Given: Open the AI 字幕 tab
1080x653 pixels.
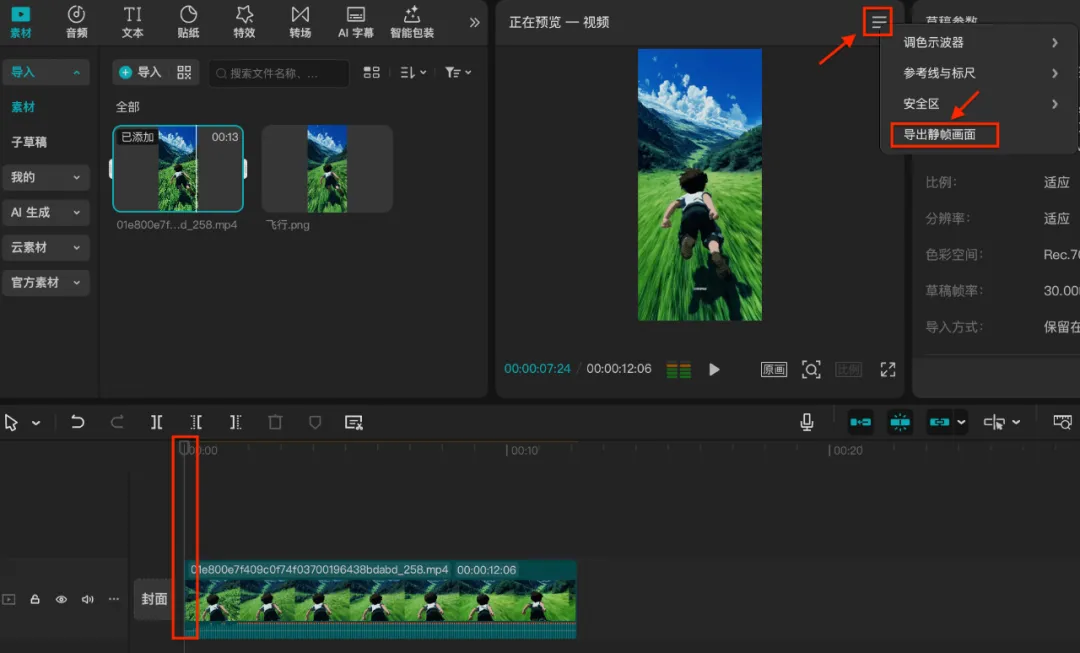Looking at the screenshot, I should click(x=355, y=22).
